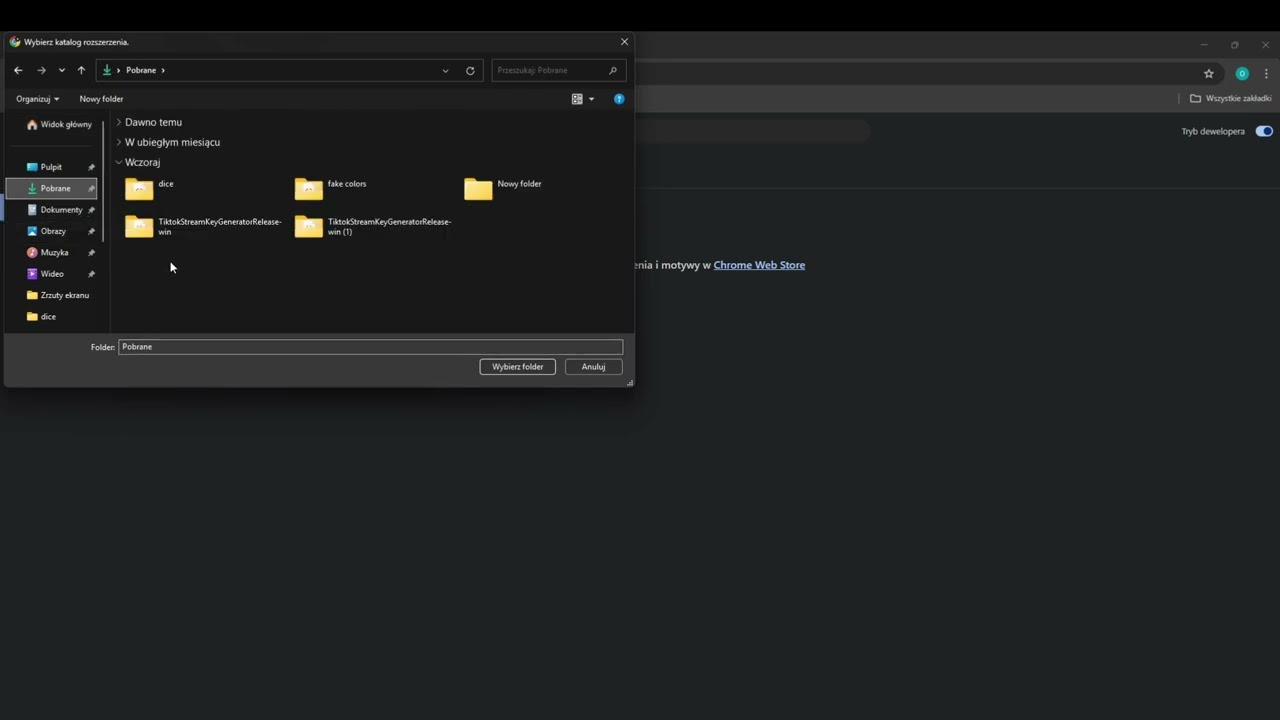Go forward using the forward arrow
The image size is (1280, 720).
(41, 70)
